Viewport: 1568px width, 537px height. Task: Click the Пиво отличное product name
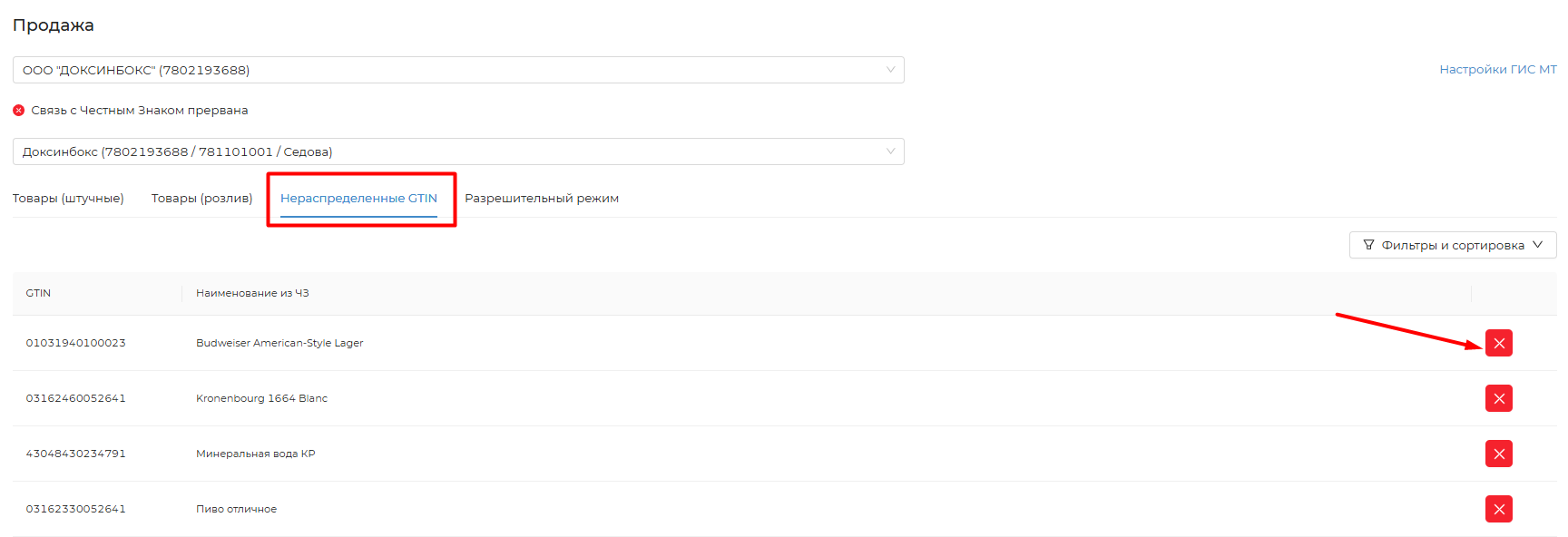click(x=236, y=509)
